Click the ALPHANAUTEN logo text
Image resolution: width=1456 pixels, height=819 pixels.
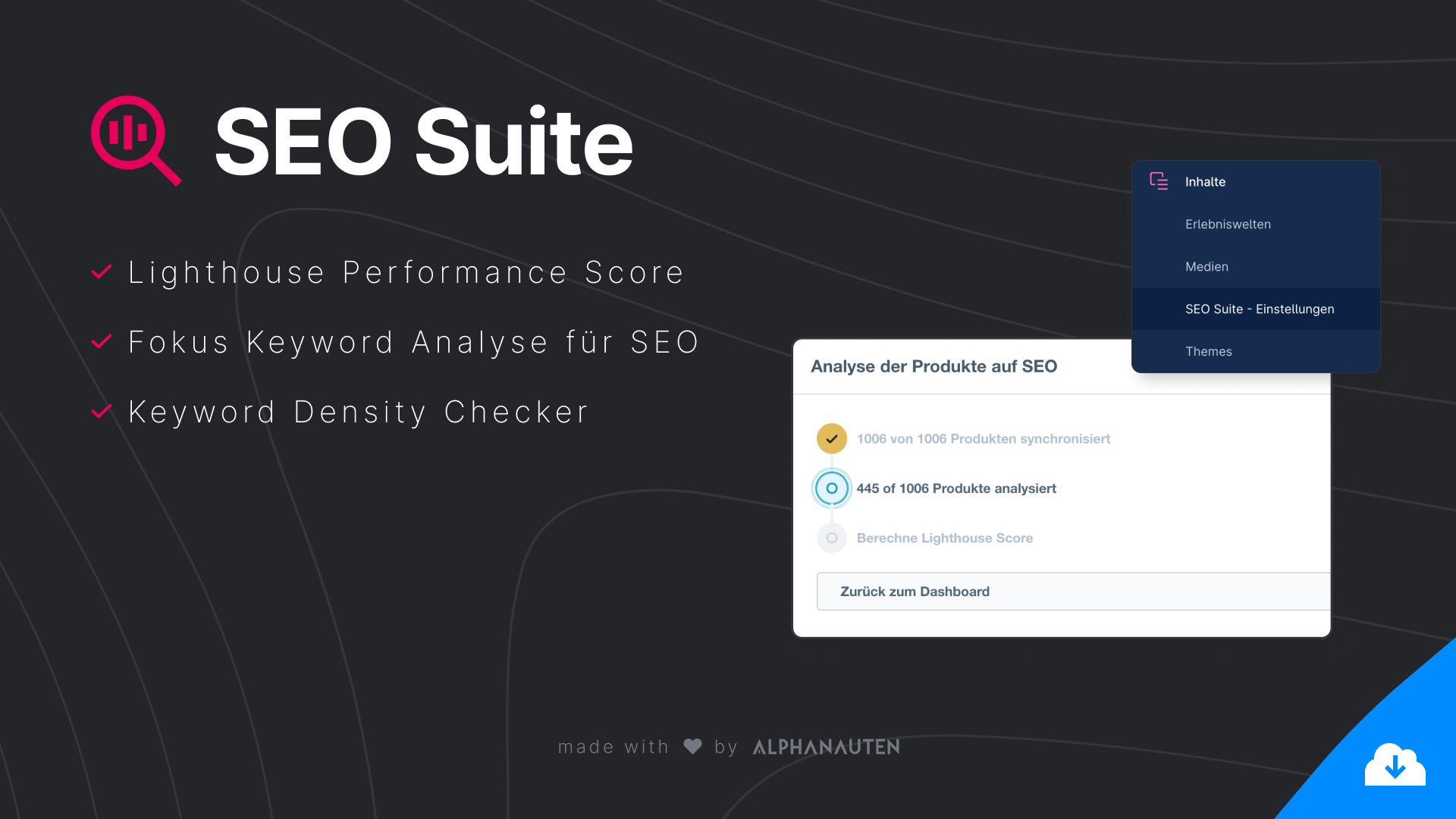point(826,747)
